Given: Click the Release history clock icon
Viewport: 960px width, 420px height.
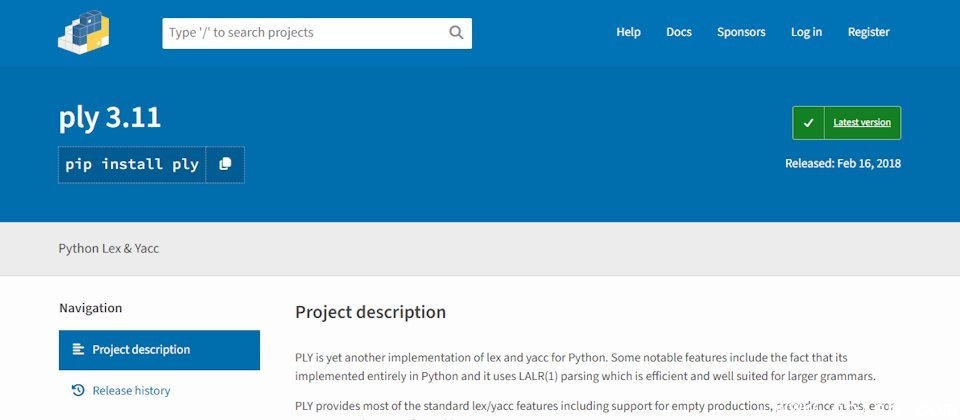Looking at the screenshot, I should (78, 391).
